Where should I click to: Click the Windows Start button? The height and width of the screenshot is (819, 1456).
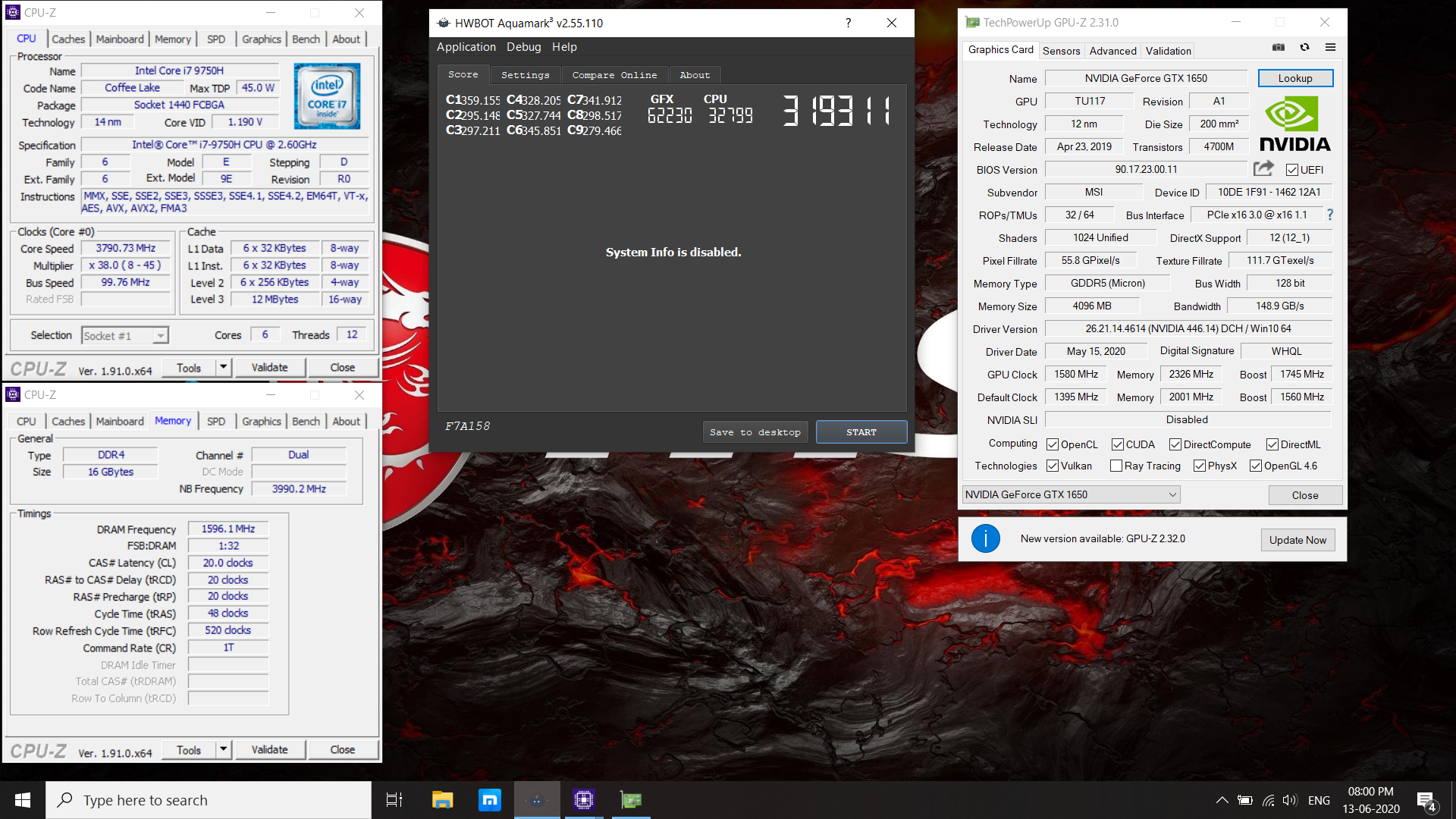[23, 800]
